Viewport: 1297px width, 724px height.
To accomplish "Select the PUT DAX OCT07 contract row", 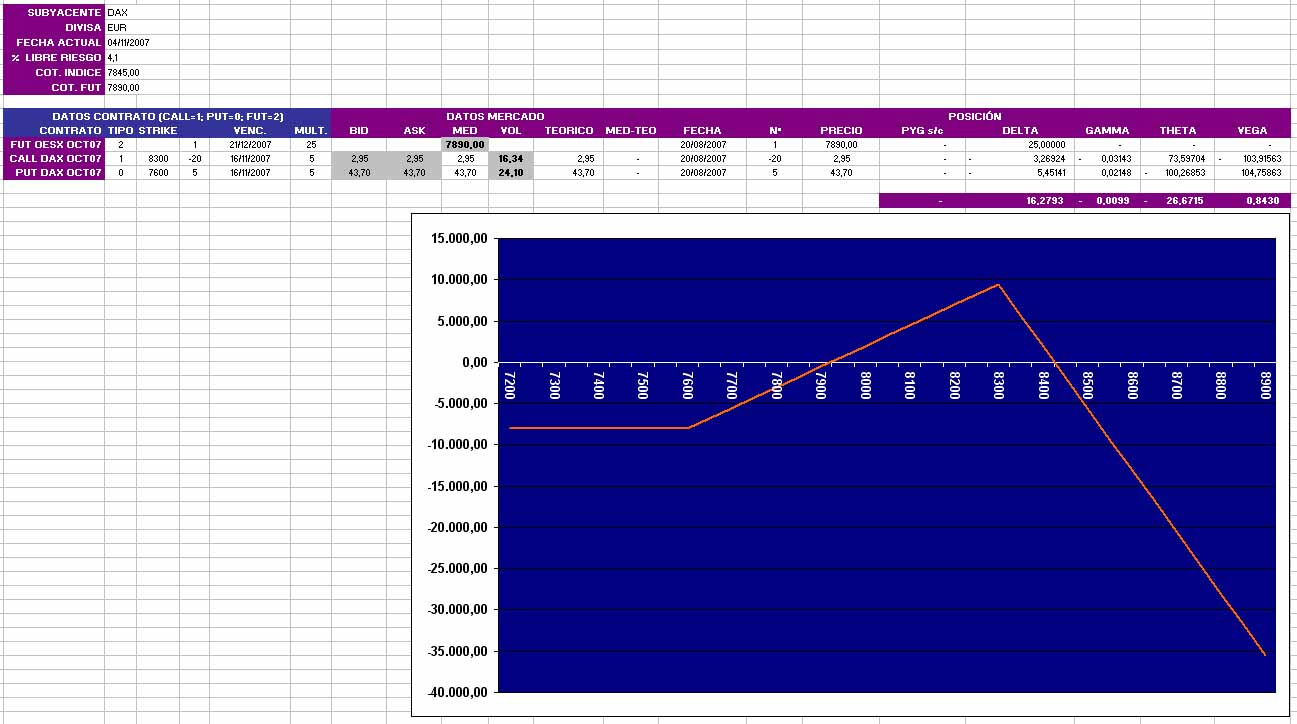I will [54, 173].
